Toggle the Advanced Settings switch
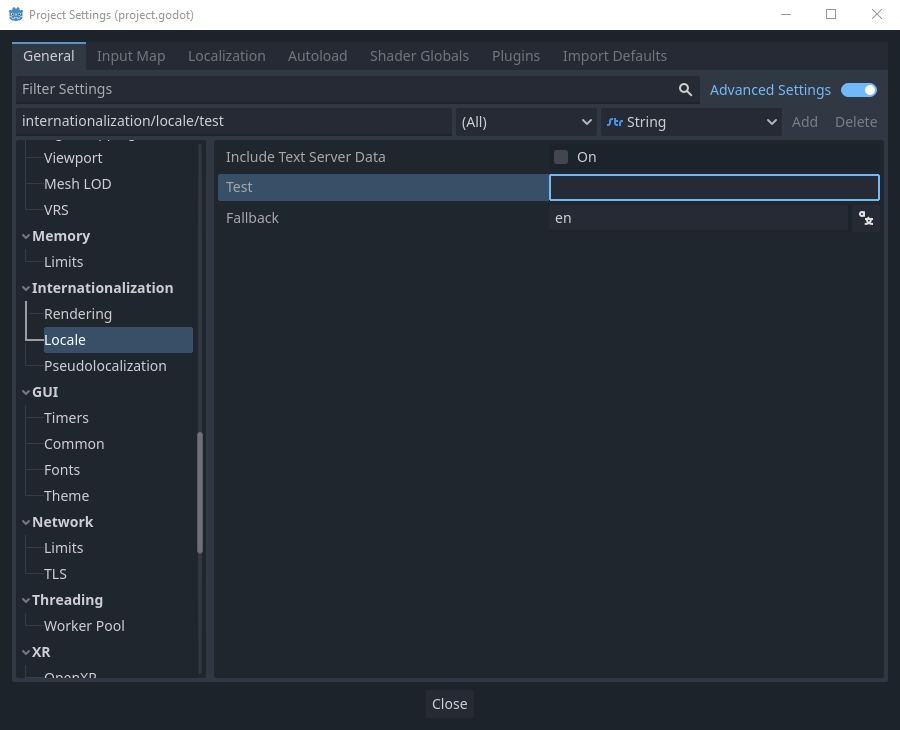Screen dimensions: 900x730 click(x=859, y=90)
